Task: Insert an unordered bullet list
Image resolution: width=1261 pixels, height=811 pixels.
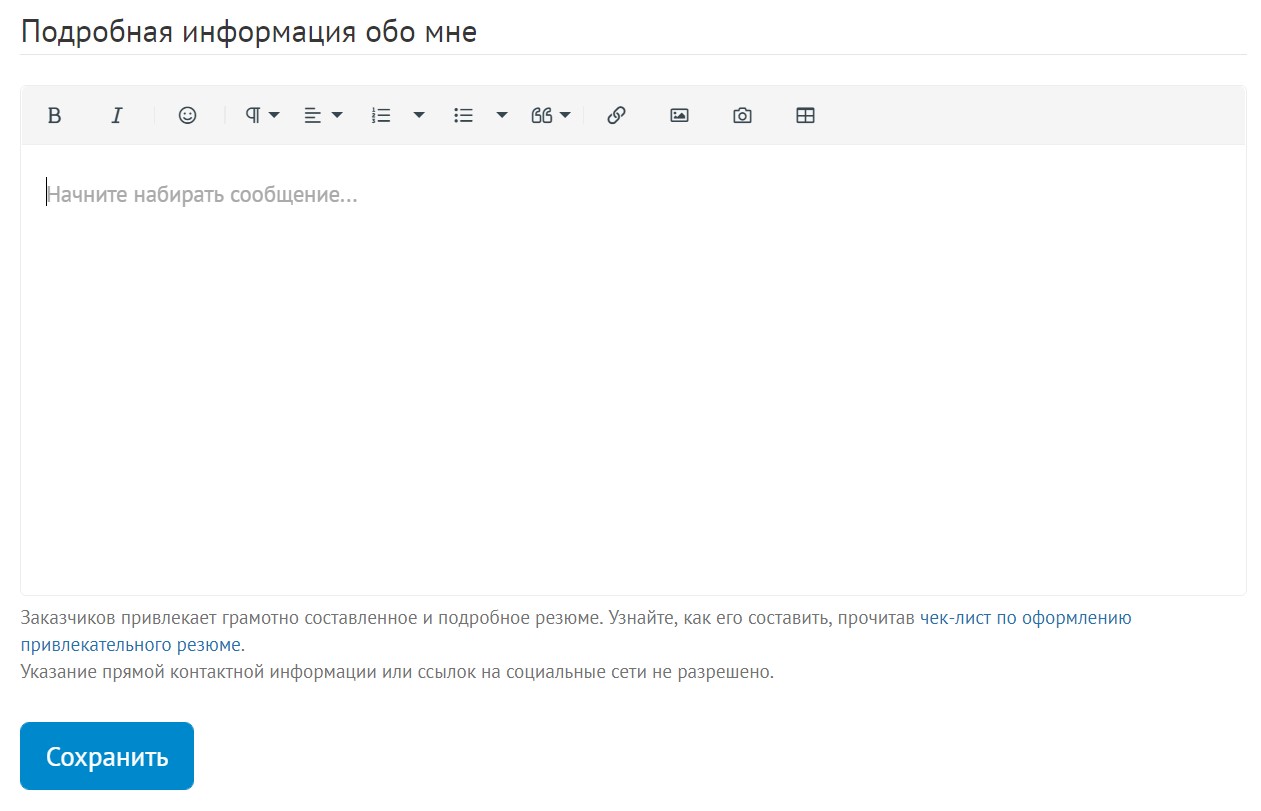Action: click(x=463, y=115)
